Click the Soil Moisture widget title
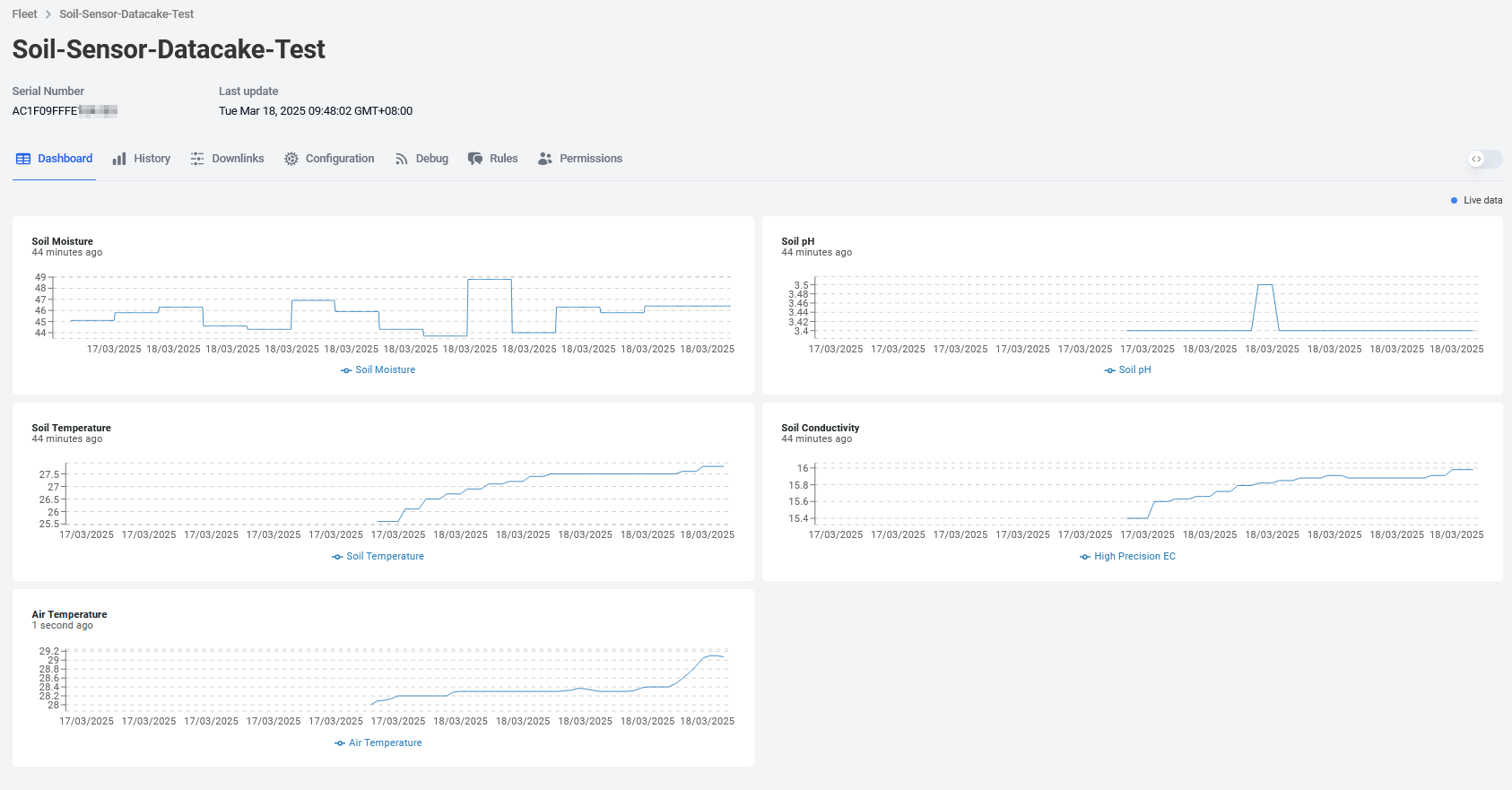1512x790 pixels. click(x=62, y=241)
